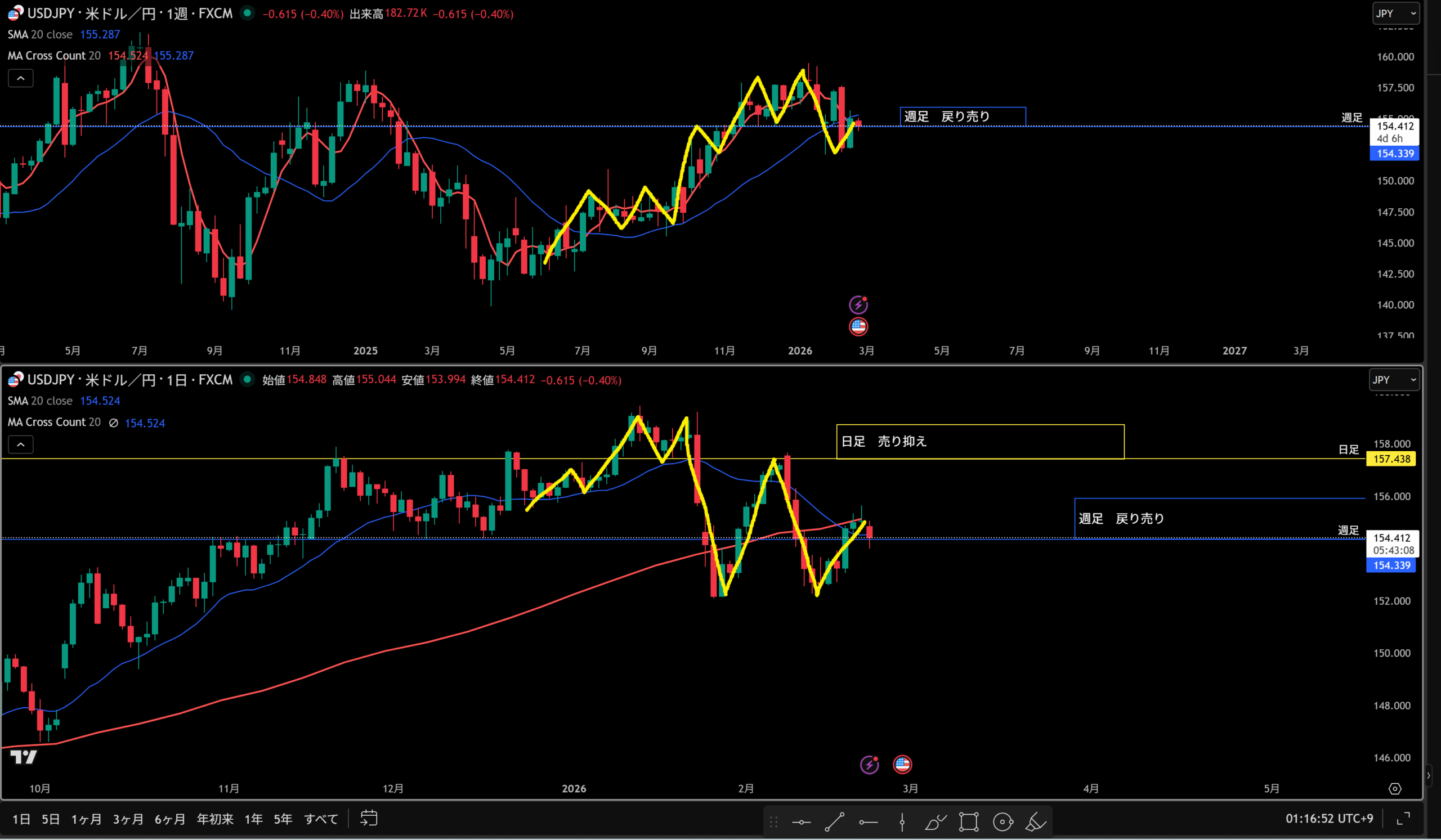This screenshot has width=1441, height=840.
Task: Select the brush drawing tool
Action: pyautogui.click(x=936, y=823)
